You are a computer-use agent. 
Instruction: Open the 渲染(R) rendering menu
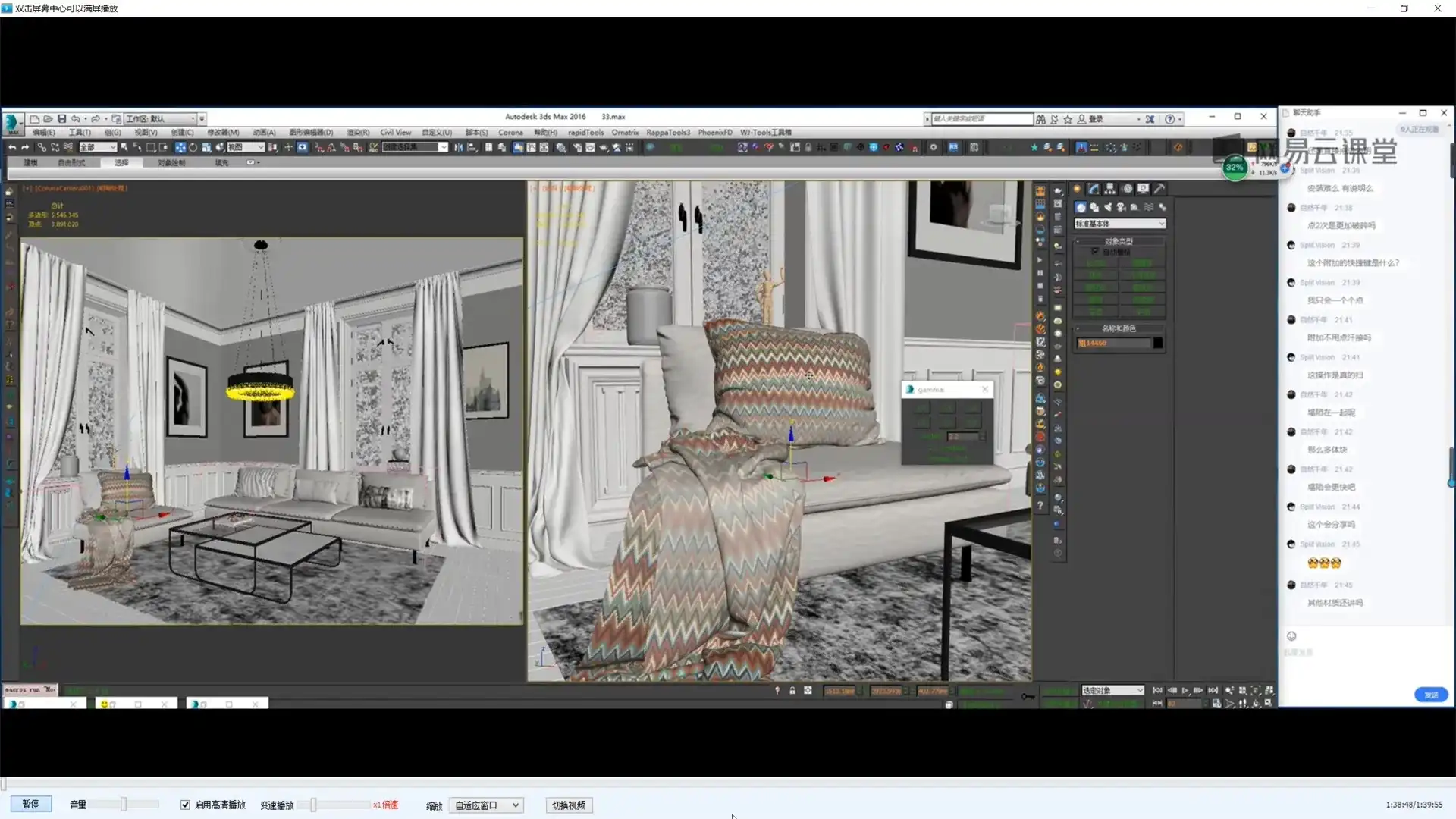click(x=358, y=133)
